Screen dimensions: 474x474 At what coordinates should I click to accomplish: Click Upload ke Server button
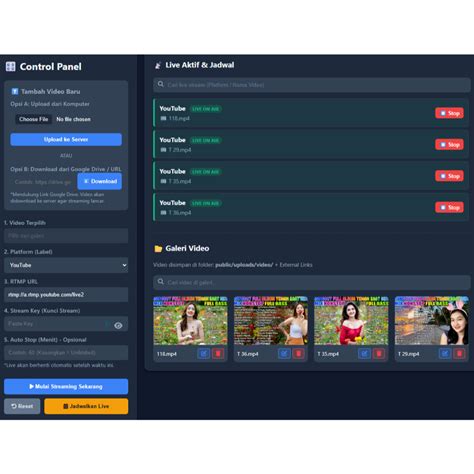[66, 139]
